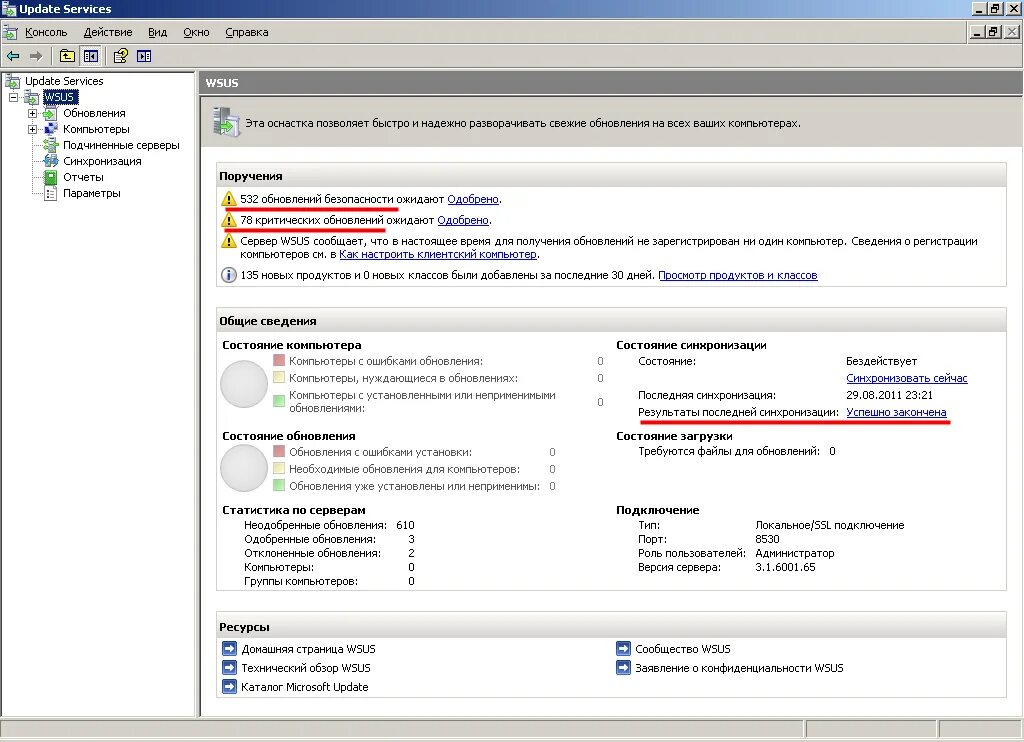
Task: Select Параметры in the tree
Action: (x=91, y=193)
